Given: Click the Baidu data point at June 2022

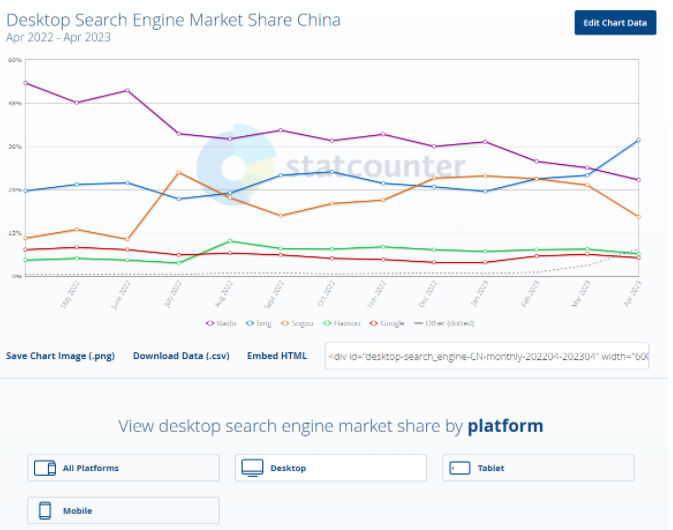Looking at the screenshot, I should [x=128, y=91].
